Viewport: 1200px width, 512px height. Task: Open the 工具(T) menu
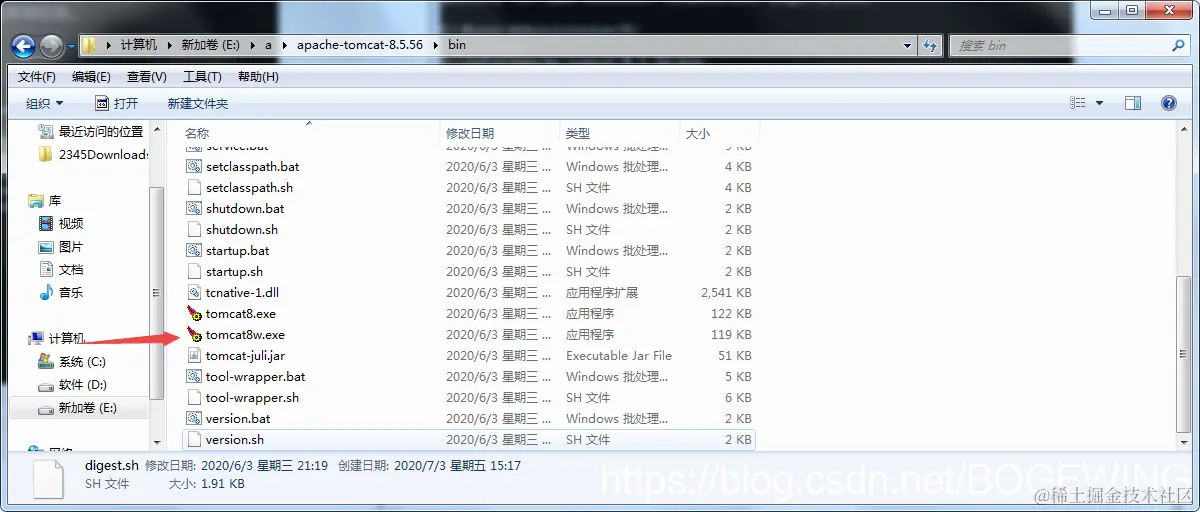coord(202,77)
